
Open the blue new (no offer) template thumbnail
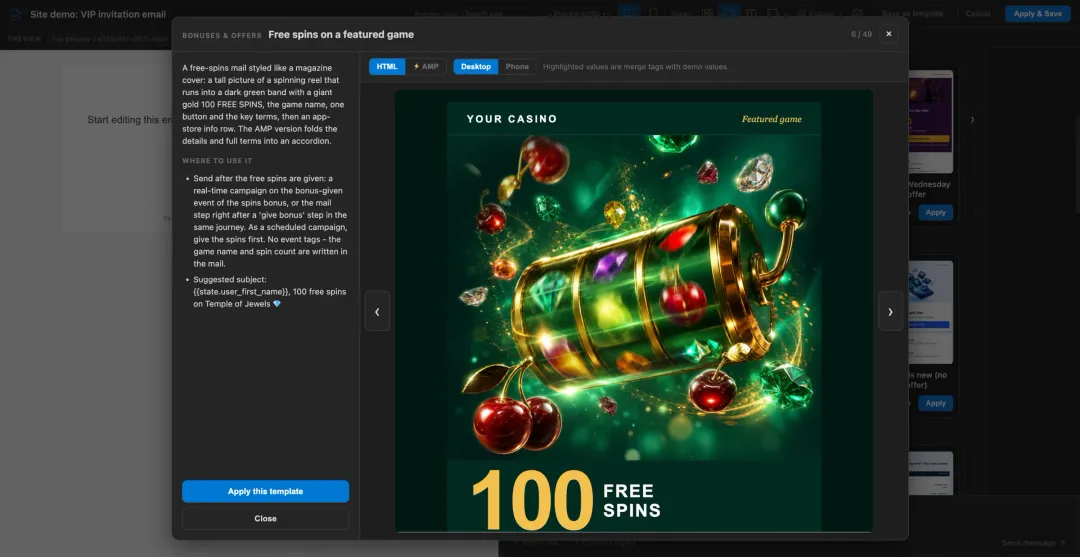[x=931, y=312]
